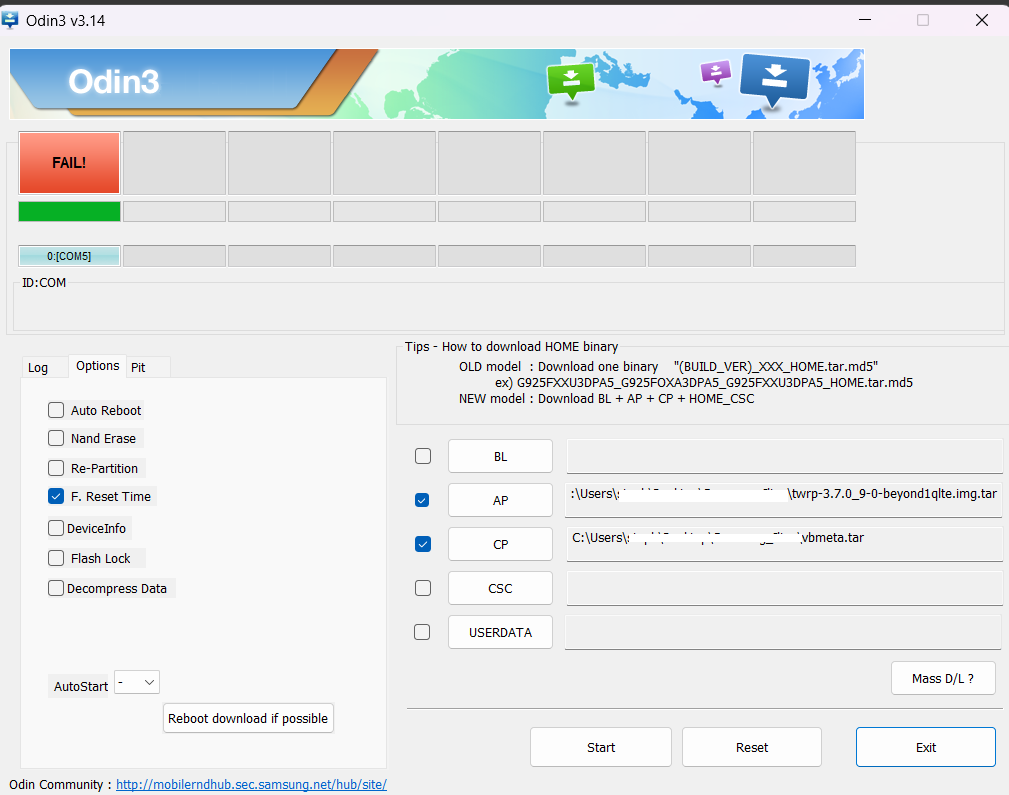Click the AP file path field
Screen dimensions: 1009x795
tap(784, 500)
